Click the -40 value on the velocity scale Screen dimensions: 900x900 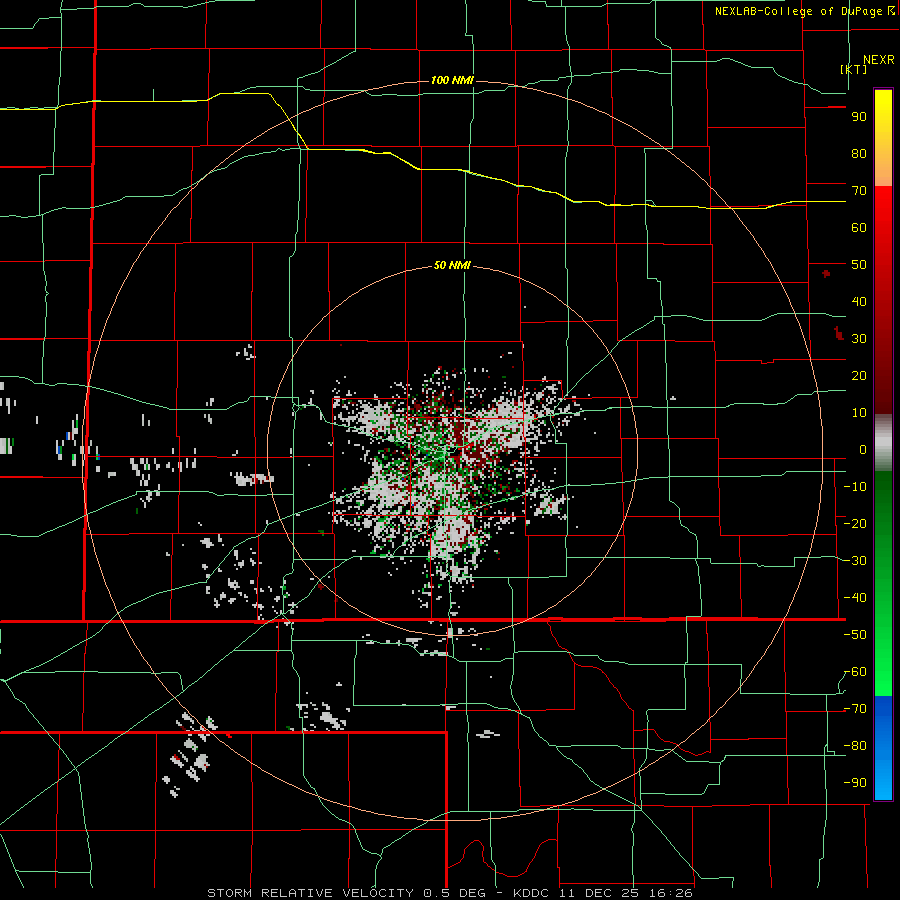(855, 598)
